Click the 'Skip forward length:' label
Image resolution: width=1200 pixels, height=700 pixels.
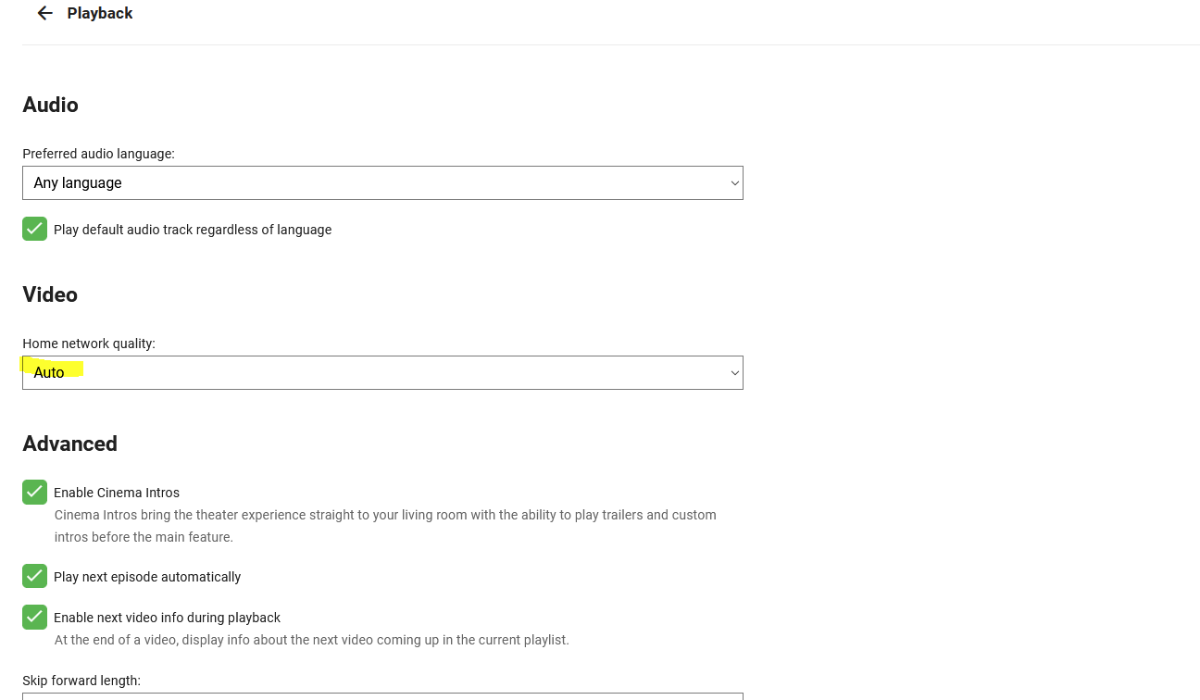tap(82, 681)
